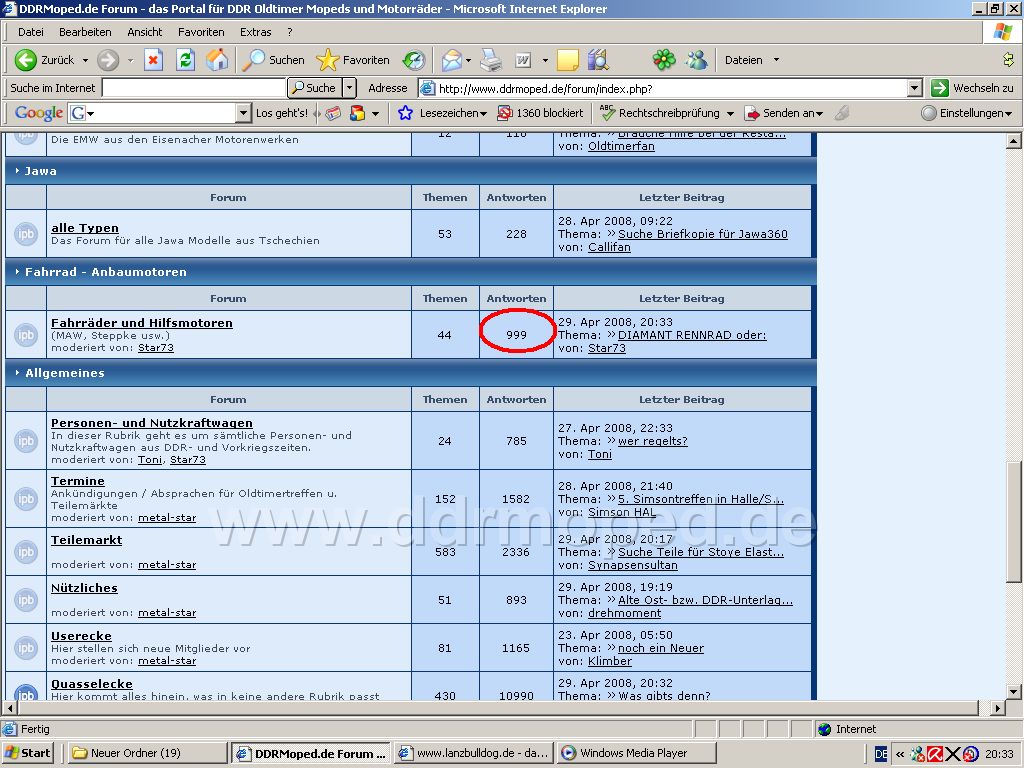Click the Stop loading icon in toolbar

[153, 60]
